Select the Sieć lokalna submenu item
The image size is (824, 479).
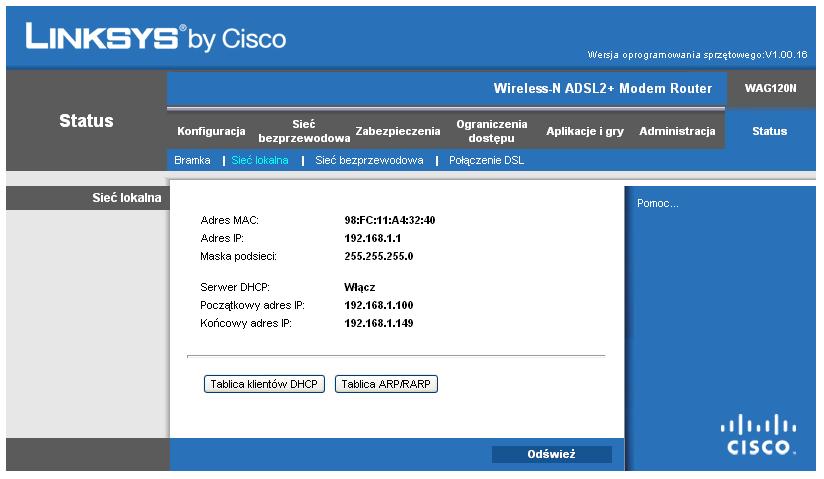point(260,160)
